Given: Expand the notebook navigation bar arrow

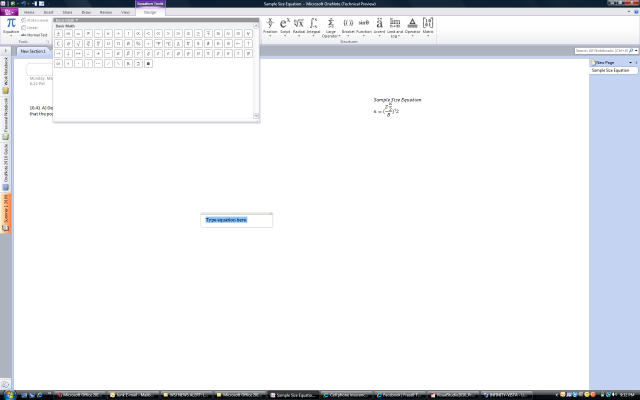Looking at the screenshot, I should tap(6, 51).
